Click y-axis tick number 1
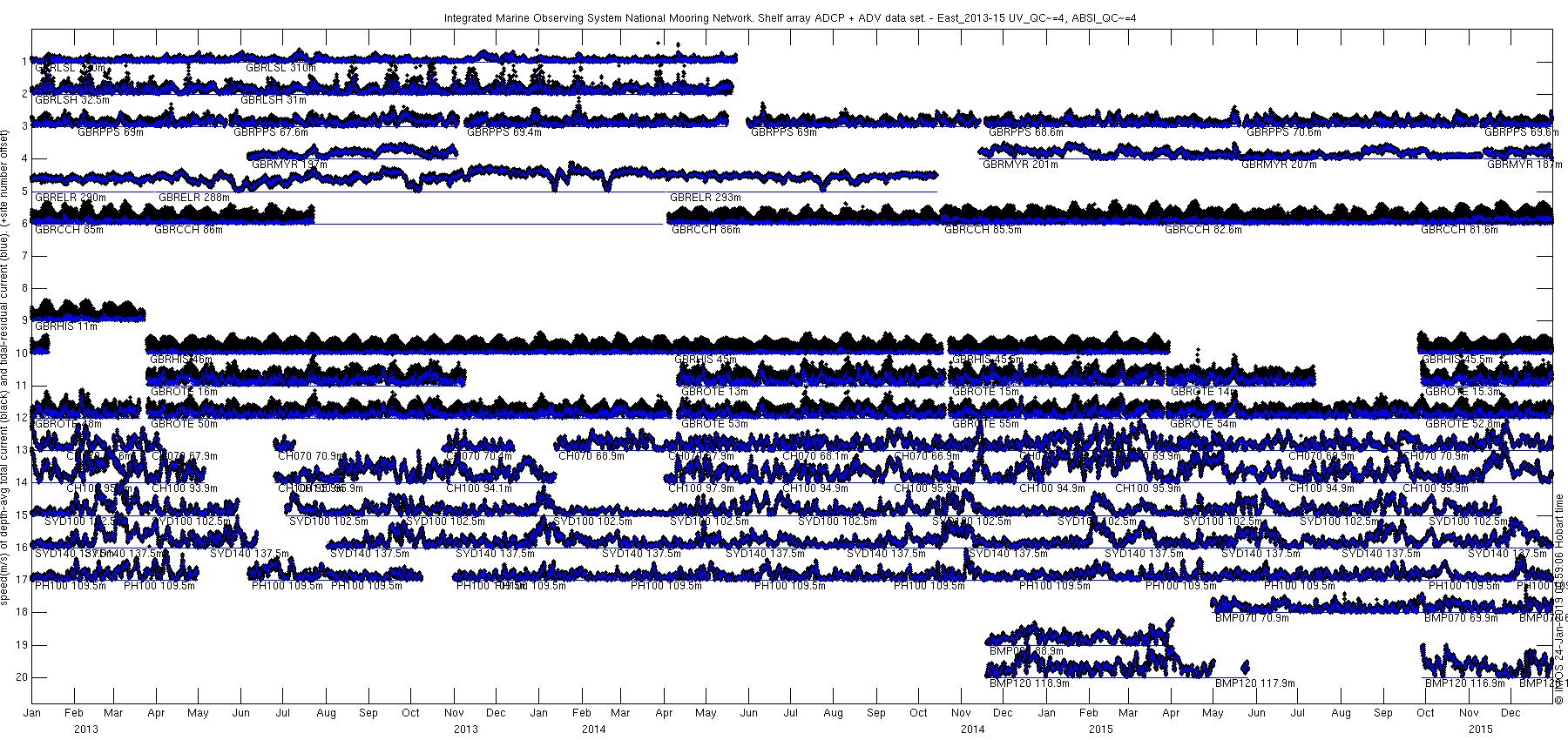The width and height of the screenshot is (1568, 740). coord(25,62)
